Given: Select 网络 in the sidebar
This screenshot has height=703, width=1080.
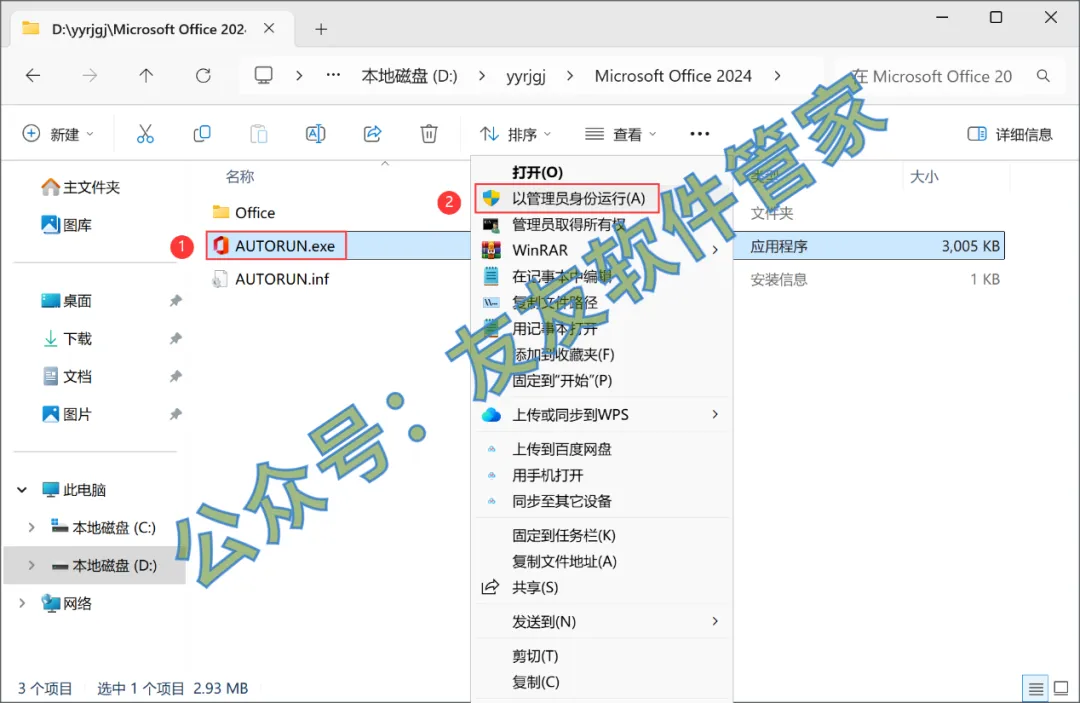Looking at the screenshot, I should (x=66, y=603).
